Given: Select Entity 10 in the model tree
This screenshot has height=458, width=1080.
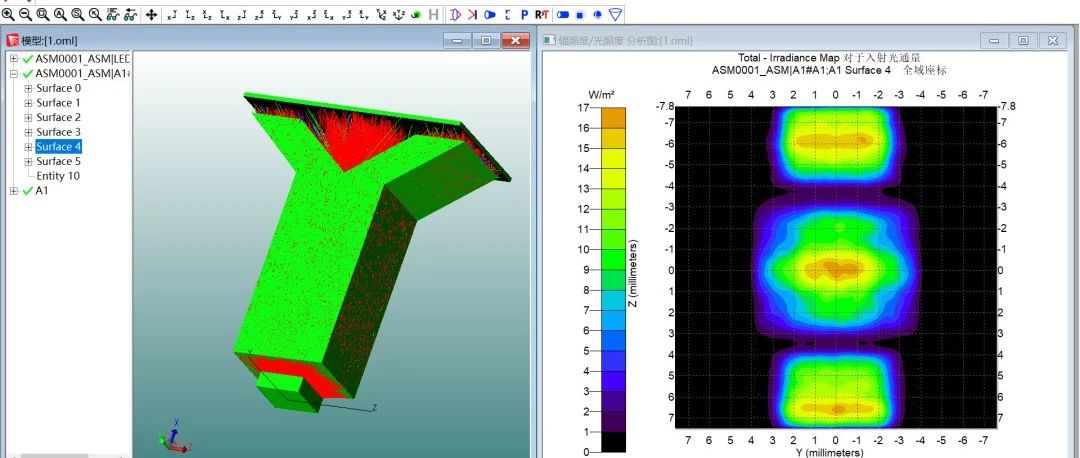Looking at the screenshot, I should [x=58, y=176].
